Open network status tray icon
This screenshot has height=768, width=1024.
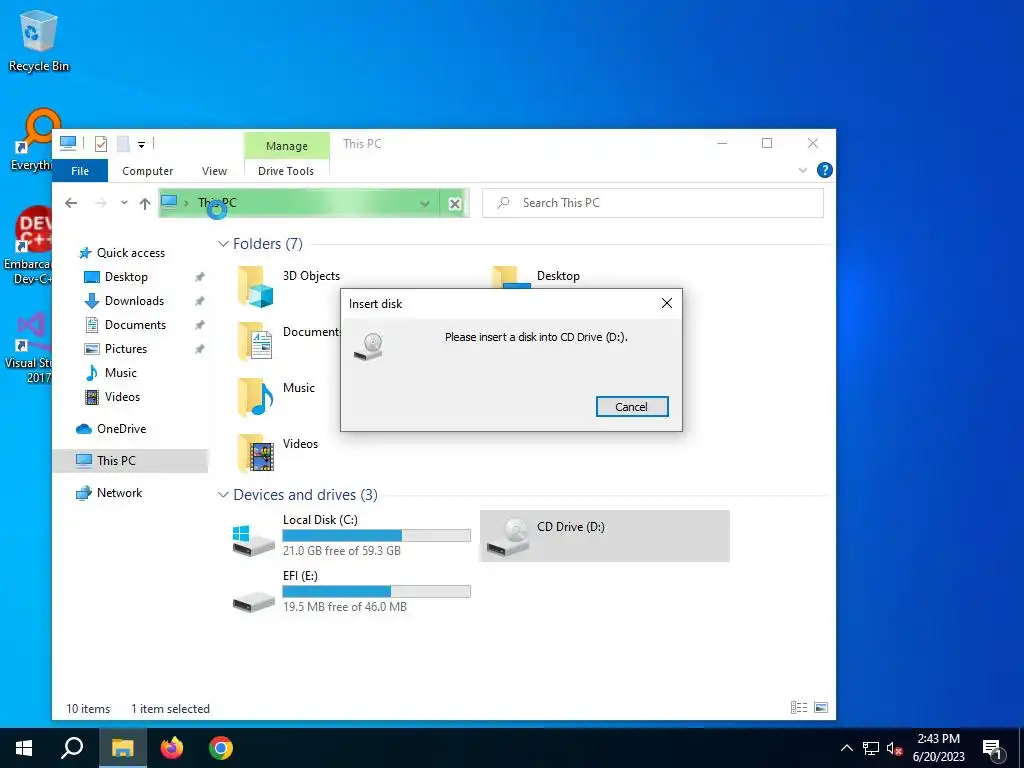tap(871, 748)
